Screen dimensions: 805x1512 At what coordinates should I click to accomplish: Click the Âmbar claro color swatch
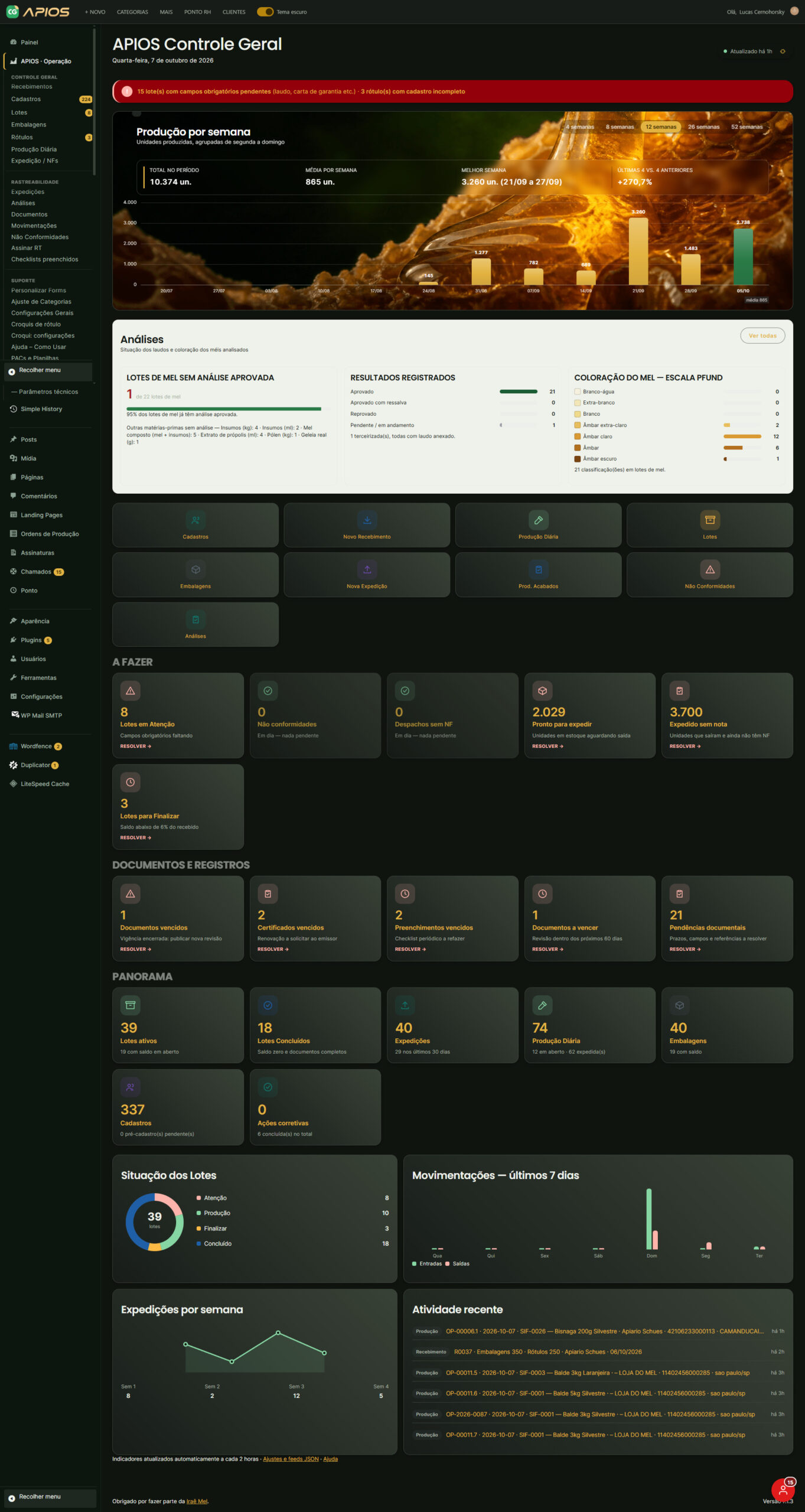pyautogui.click(x=578, y=436)
